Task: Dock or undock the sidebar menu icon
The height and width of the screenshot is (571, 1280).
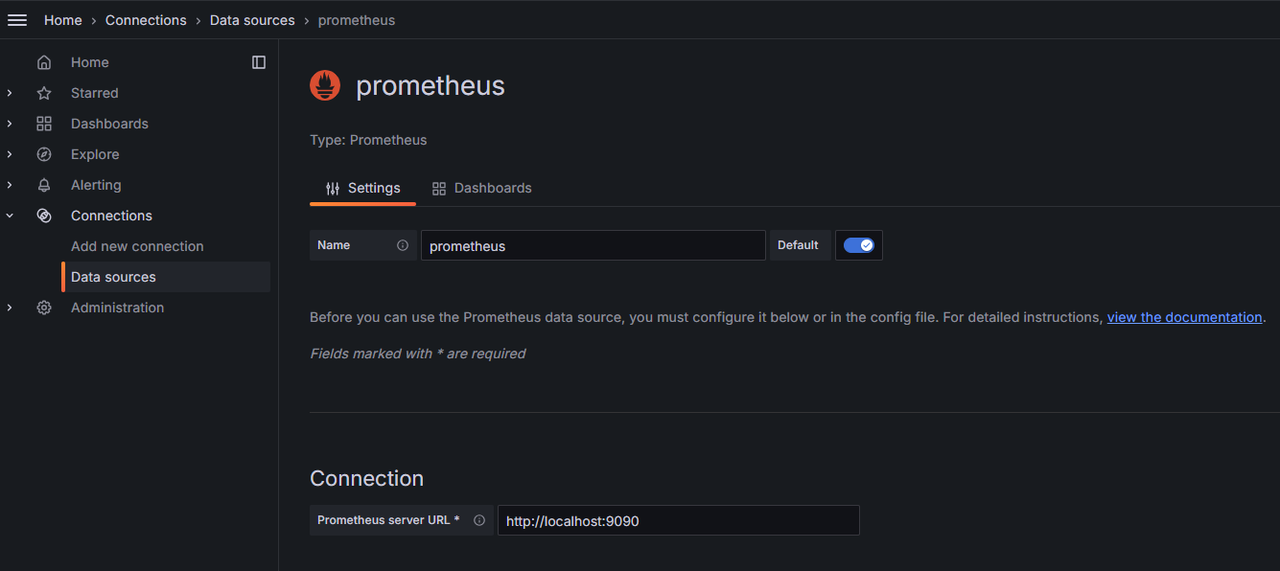Action: [x=259, y=62]
